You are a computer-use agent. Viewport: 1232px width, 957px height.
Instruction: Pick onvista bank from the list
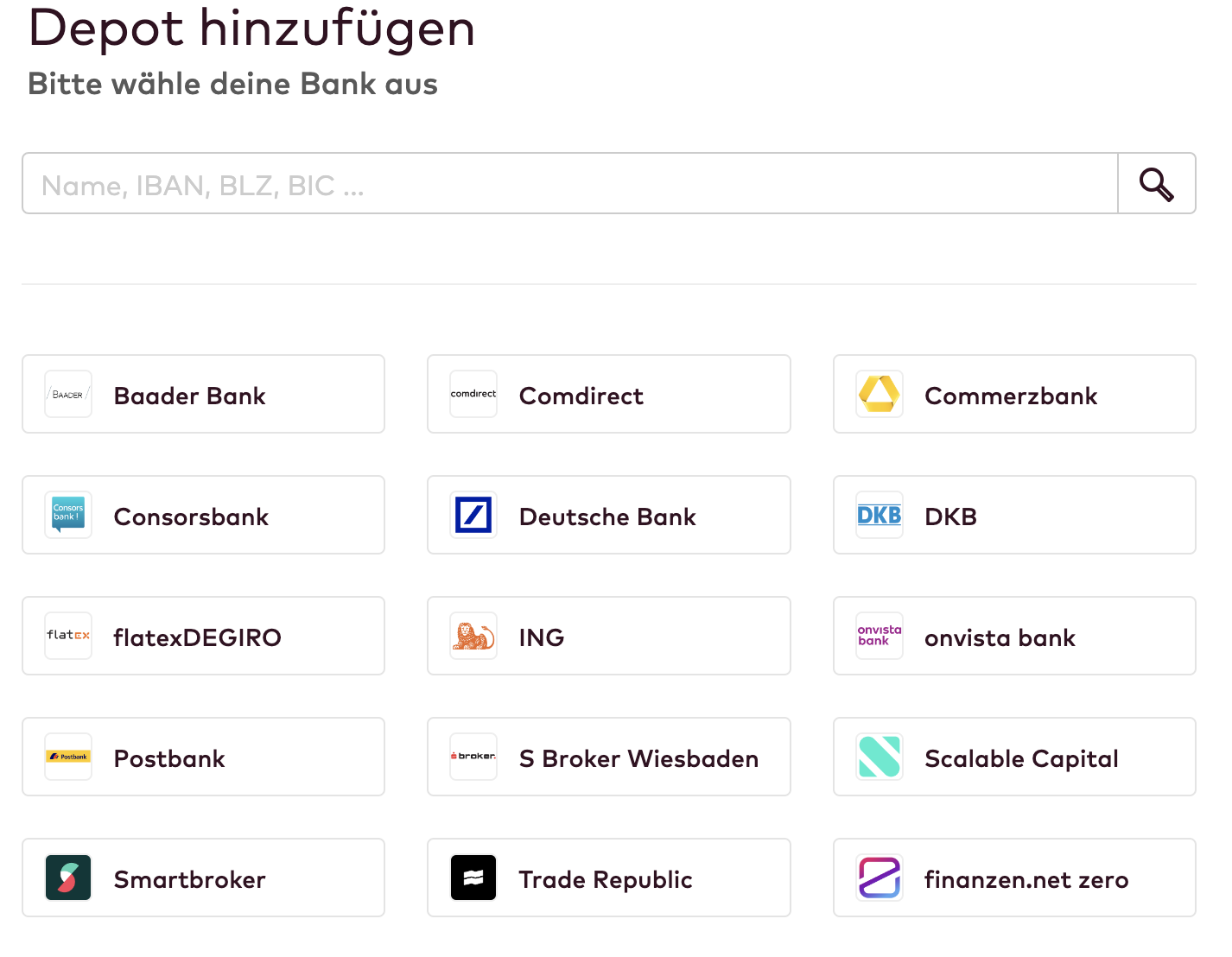1014,636
